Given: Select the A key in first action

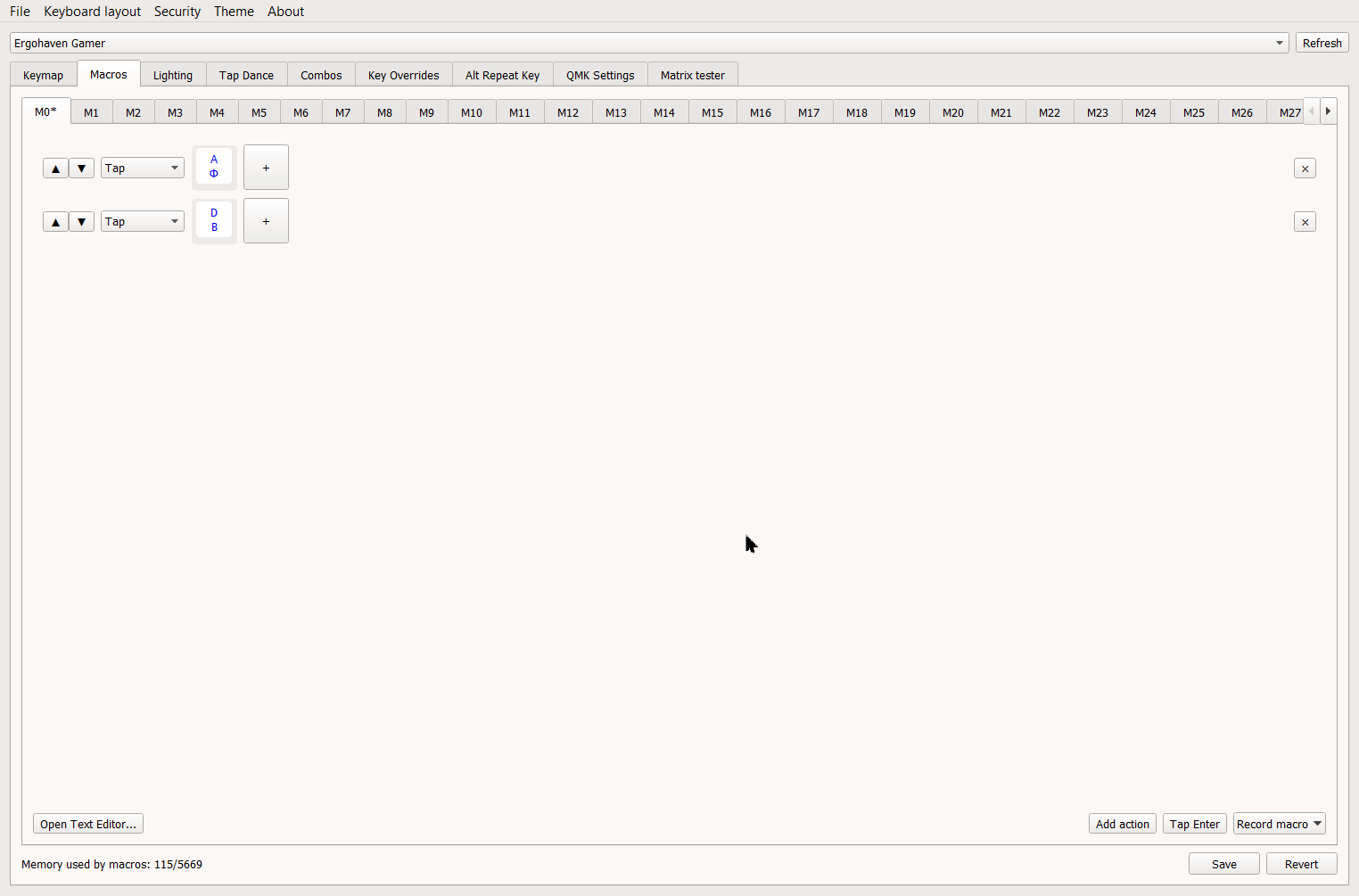Looking at the screenshot, I should coord(214,167).
